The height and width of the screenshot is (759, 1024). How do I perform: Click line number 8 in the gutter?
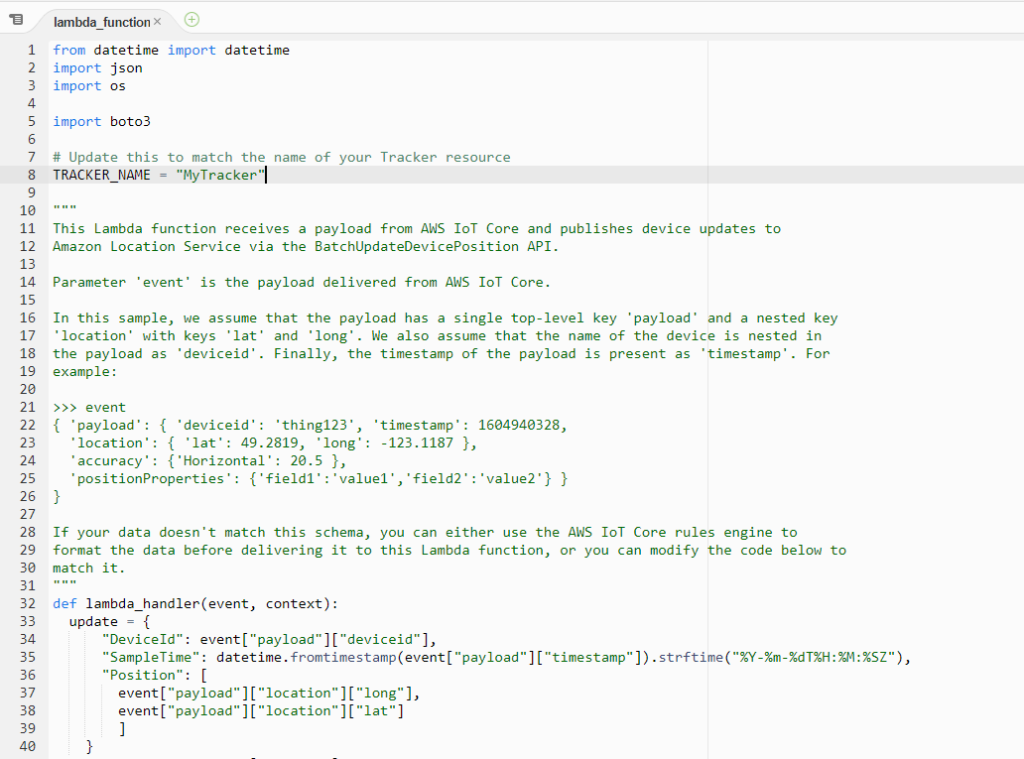coord(31,175)
